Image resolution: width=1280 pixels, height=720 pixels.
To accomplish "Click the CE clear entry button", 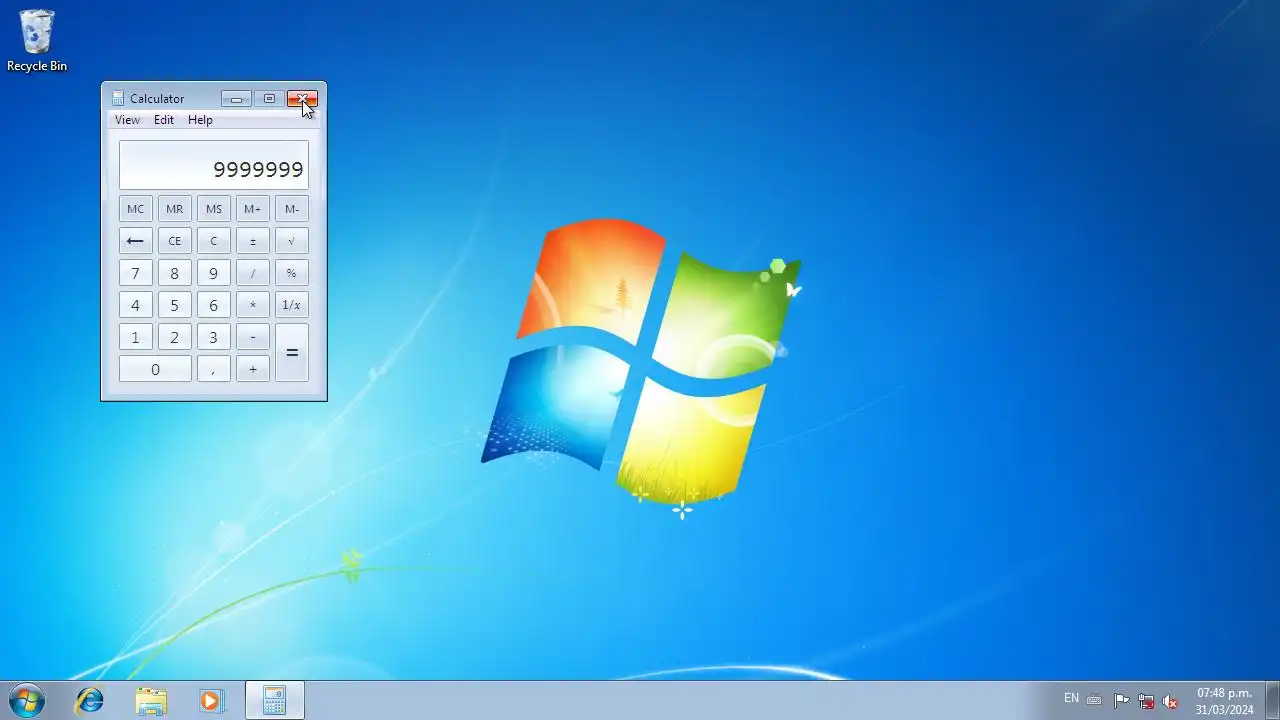I will coord(174,241).
